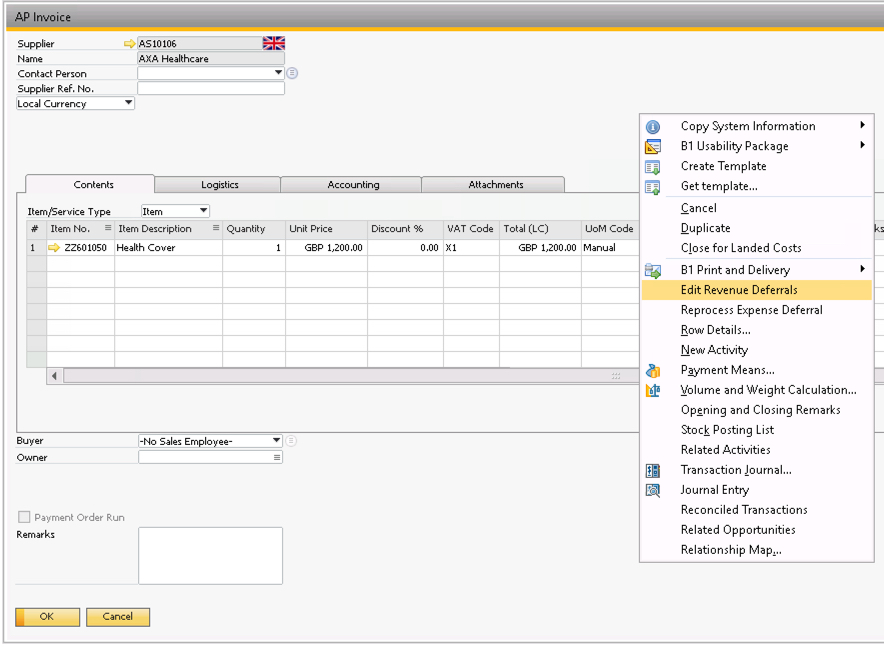Image resolution: width=884 pixels, height=652 pixels.
Task: Click the B1 Usability Package icon
Action: coord(653,147)
